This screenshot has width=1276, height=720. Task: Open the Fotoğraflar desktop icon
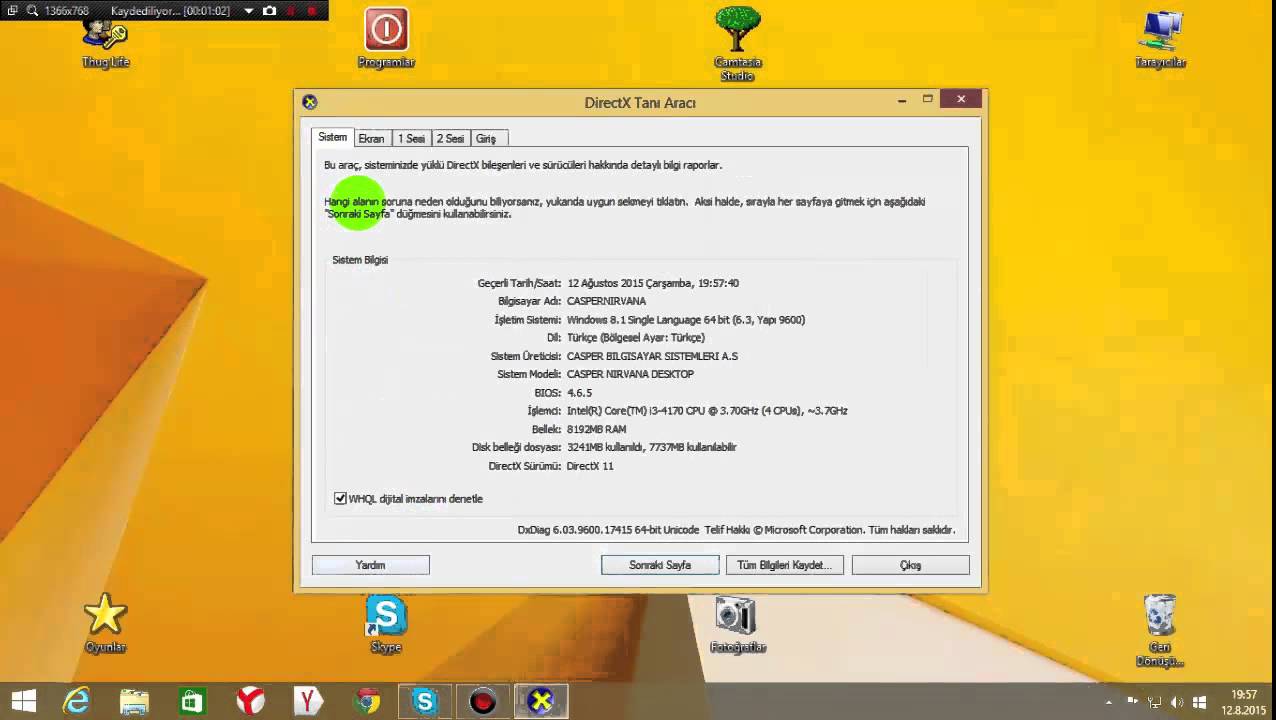tap(737, 623)
